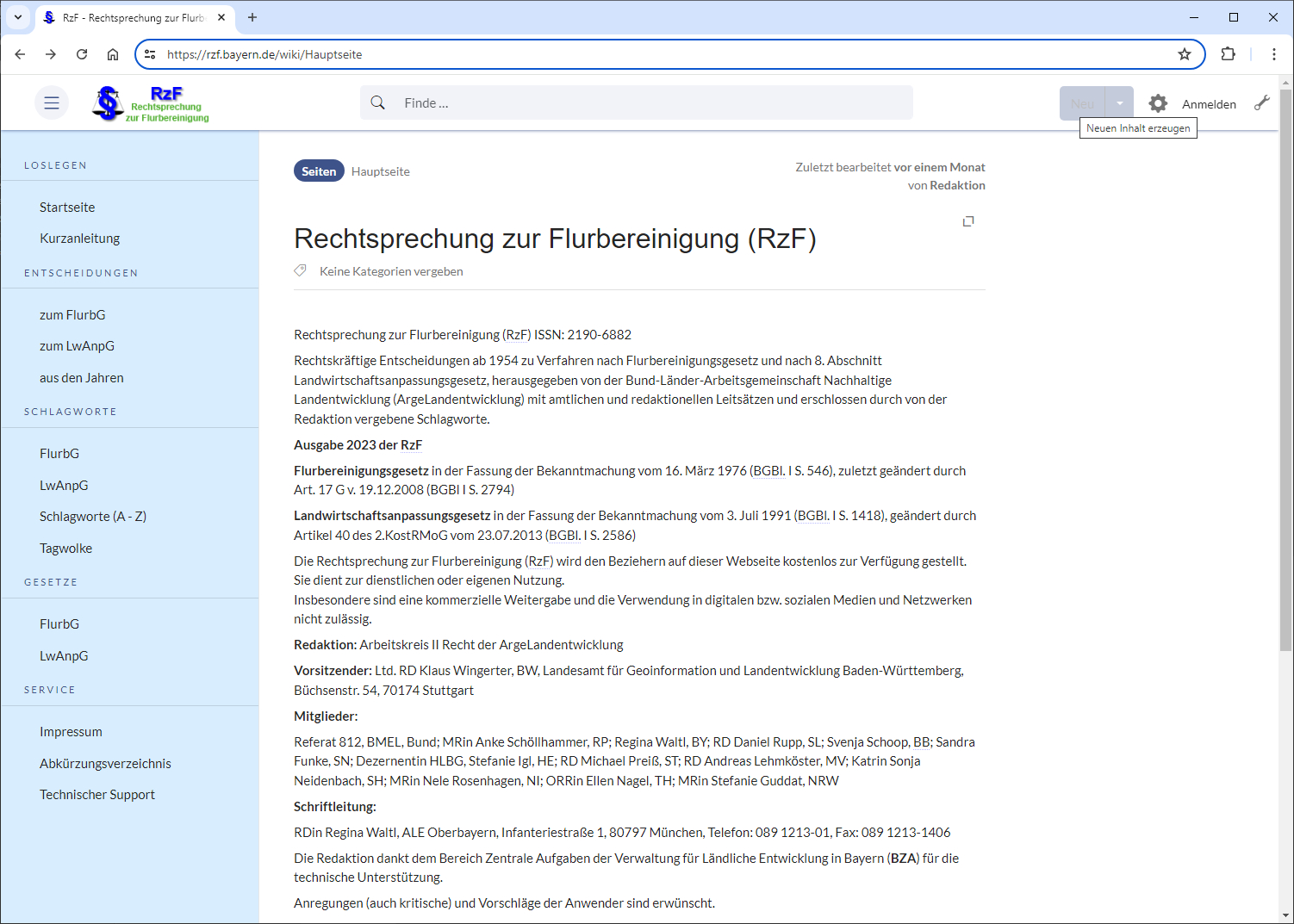Open Startseite in sidebar
Screen dimensions: 1294x924
click(x=67, y=208)
